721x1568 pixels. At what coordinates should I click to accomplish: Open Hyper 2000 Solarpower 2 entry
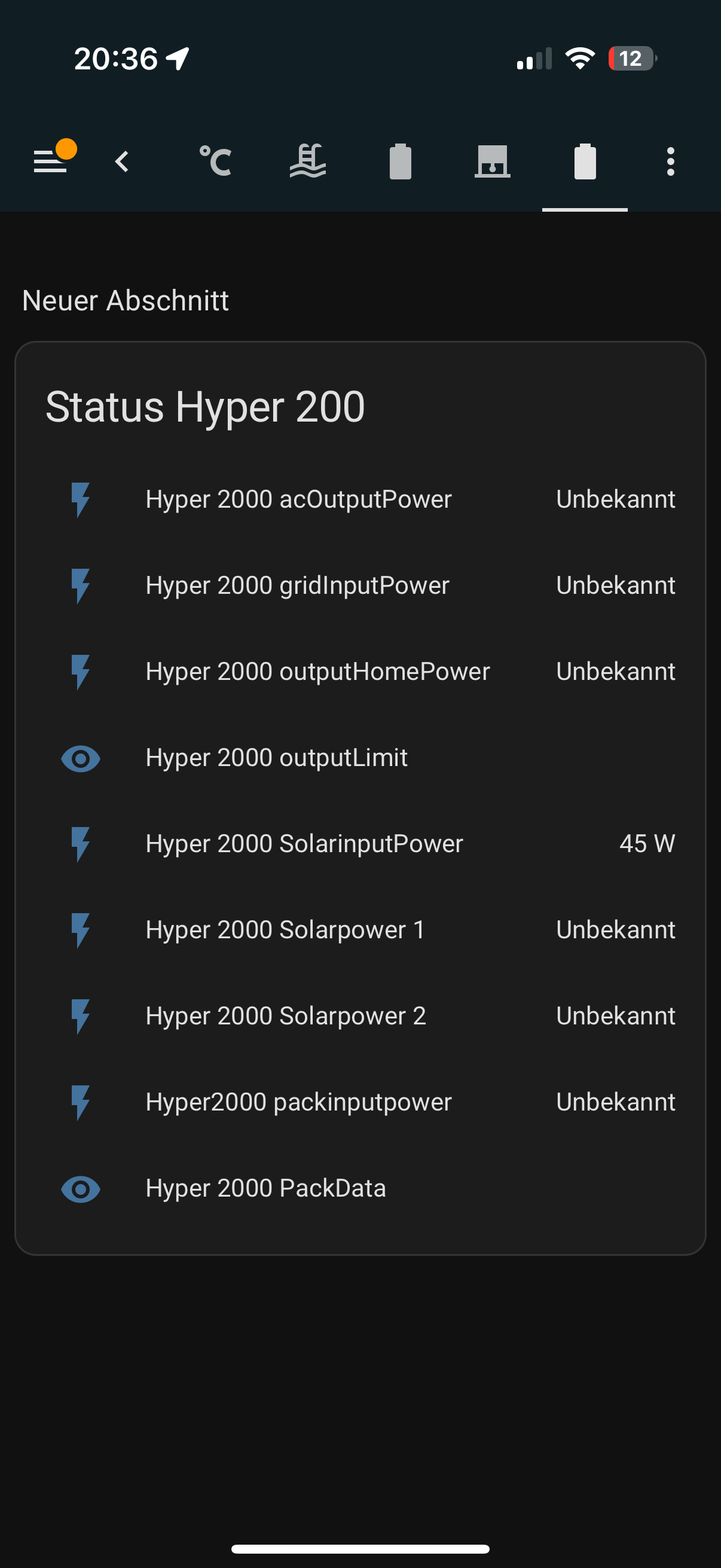[x=286, y=1017]
